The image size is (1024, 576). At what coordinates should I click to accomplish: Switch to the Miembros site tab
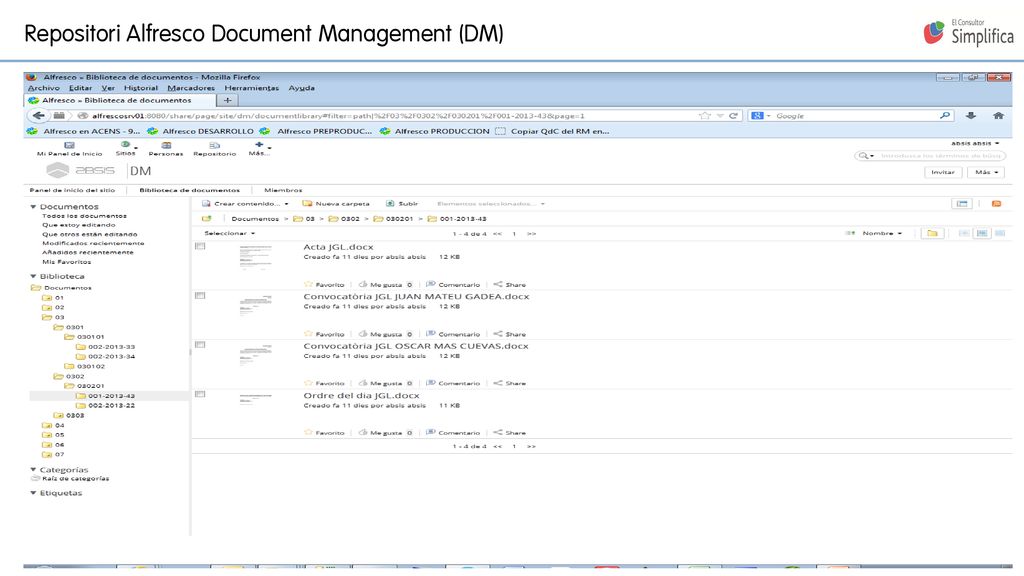click(283, 190)
